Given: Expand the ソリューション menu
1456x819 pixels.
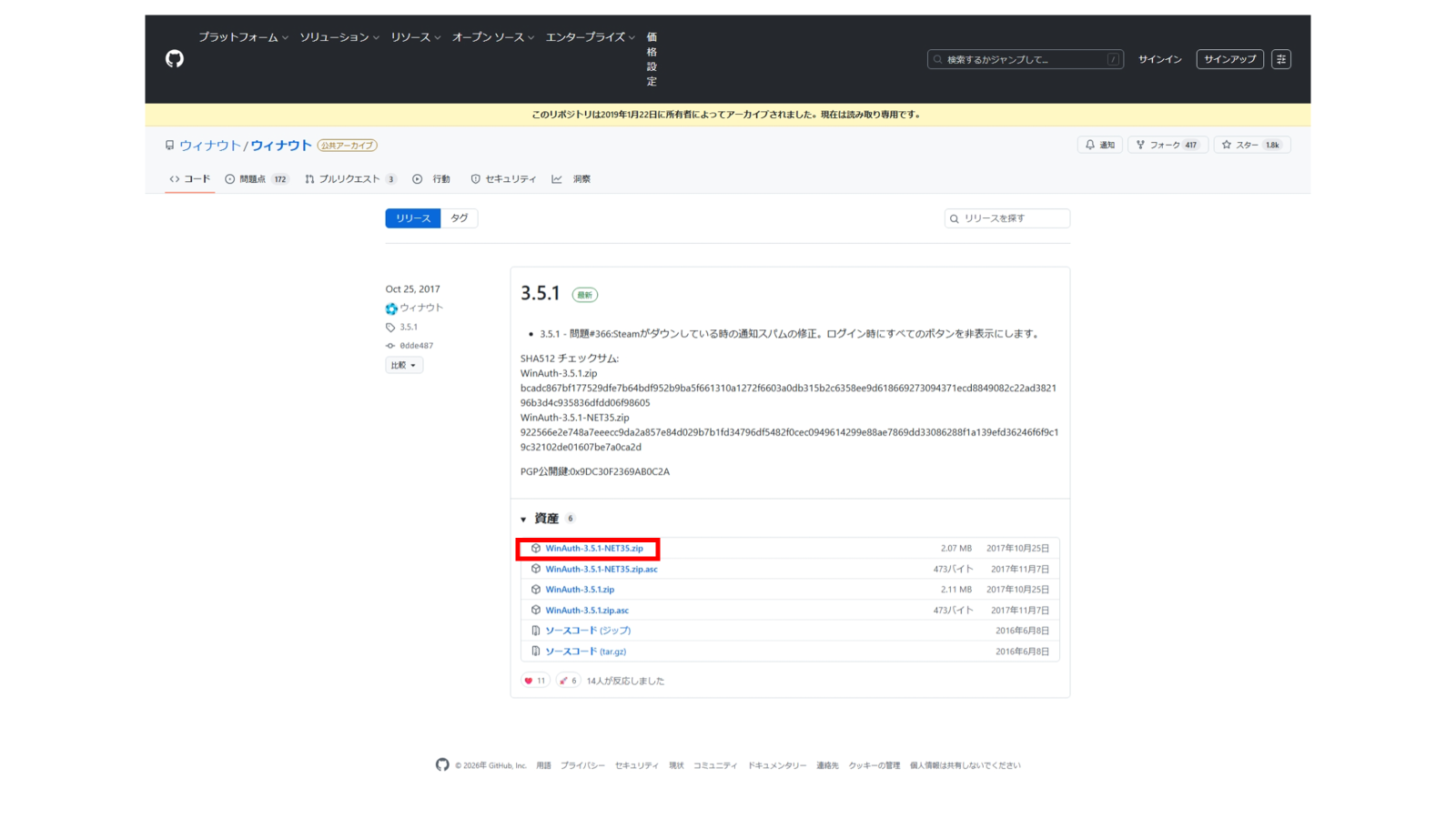Looking at the screenshot, I should [339, 37].
